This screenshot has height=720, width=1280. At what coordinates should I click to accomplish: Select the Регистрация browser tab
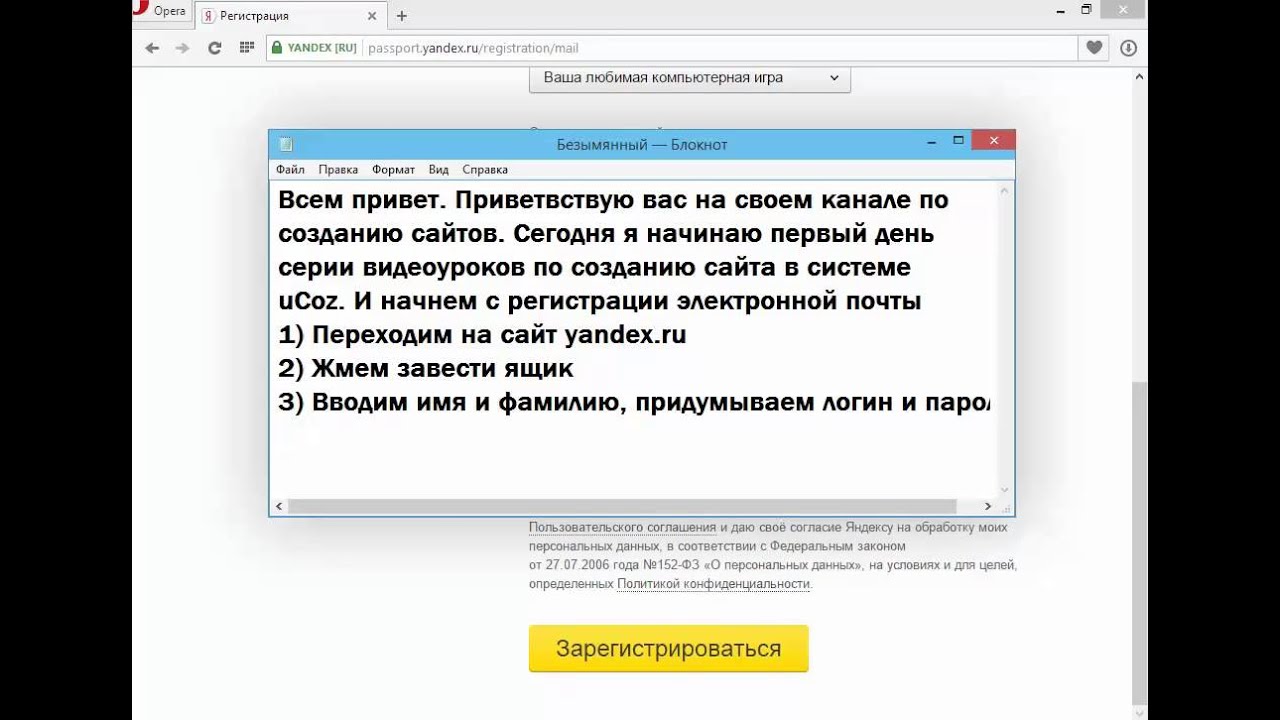pos(291,16)
